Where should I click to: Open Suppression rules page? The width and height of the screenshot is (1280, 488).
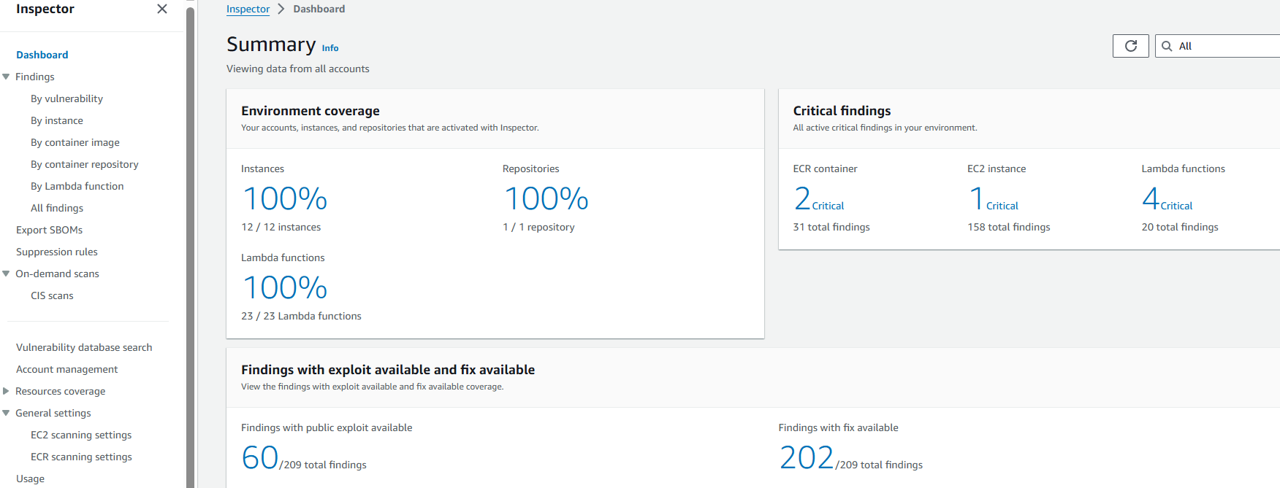coord(57,252)
